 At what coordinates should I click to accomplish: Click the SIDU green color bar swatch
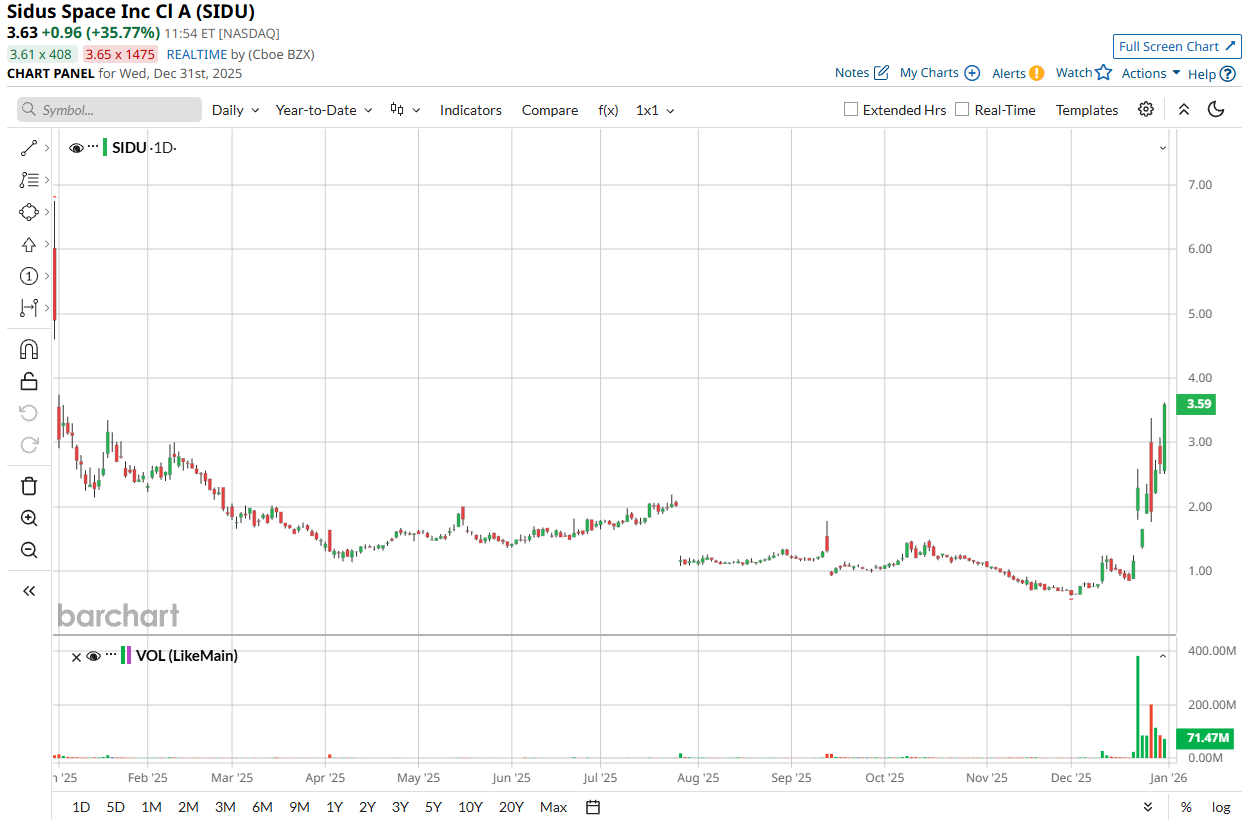click(x=105, y=148)
